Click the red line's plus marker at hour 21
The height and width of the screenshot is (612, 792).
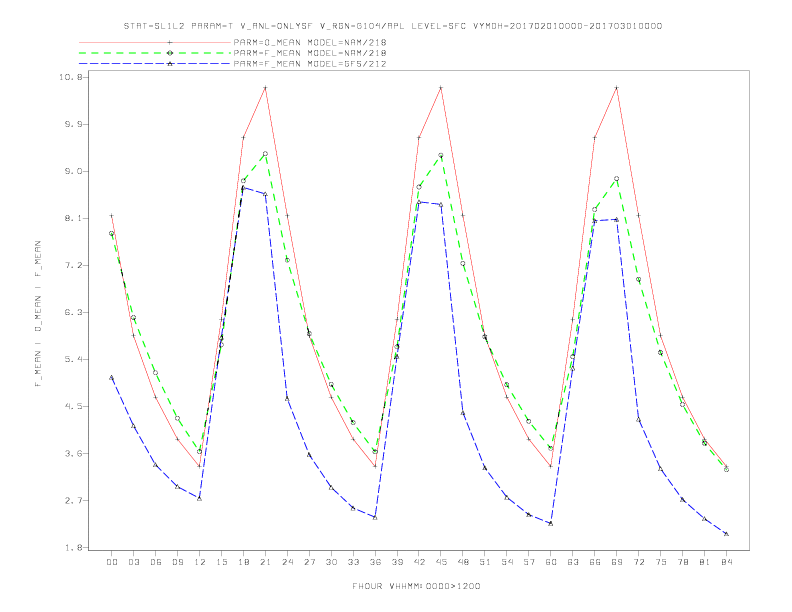click(265, 88)
